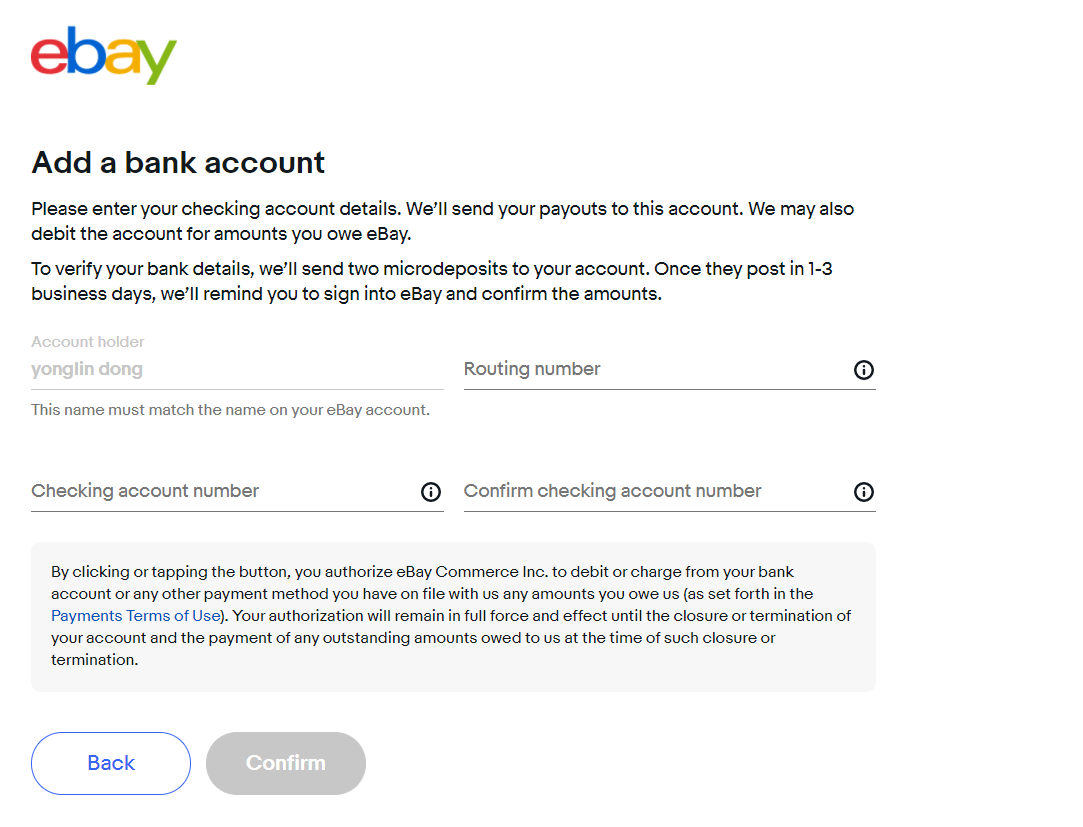Focus the Routing number field
Screen dimensions: 1083x827
[650, 370]
